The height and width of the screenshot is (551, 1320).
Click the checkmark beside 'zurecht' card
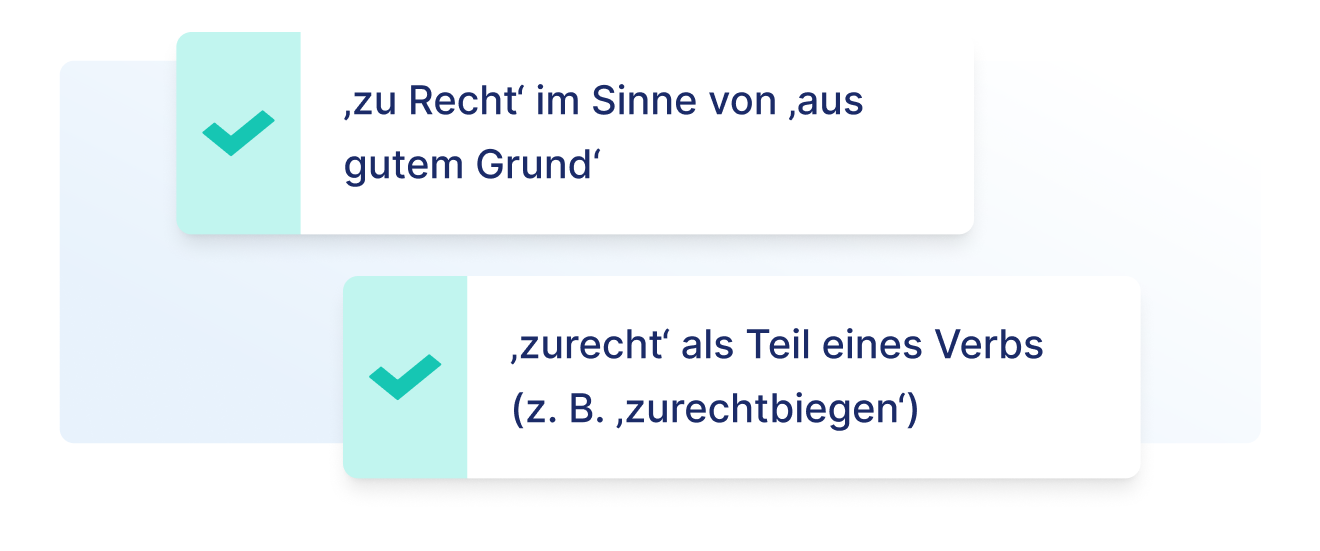pyautogui.click(x=405, y=377)
